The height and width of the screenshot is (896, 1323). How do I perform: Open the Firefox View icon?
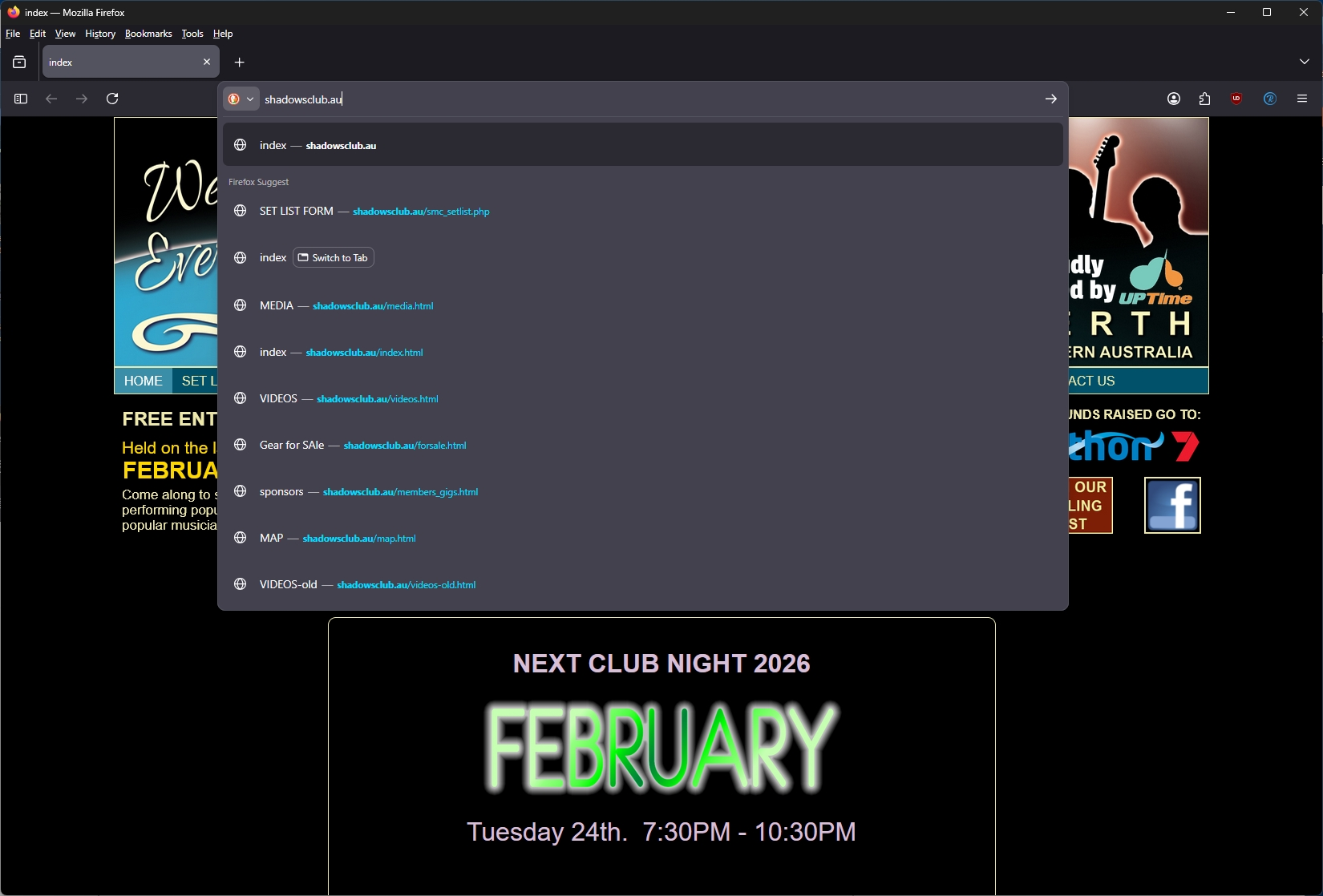(x=19, y=63)
